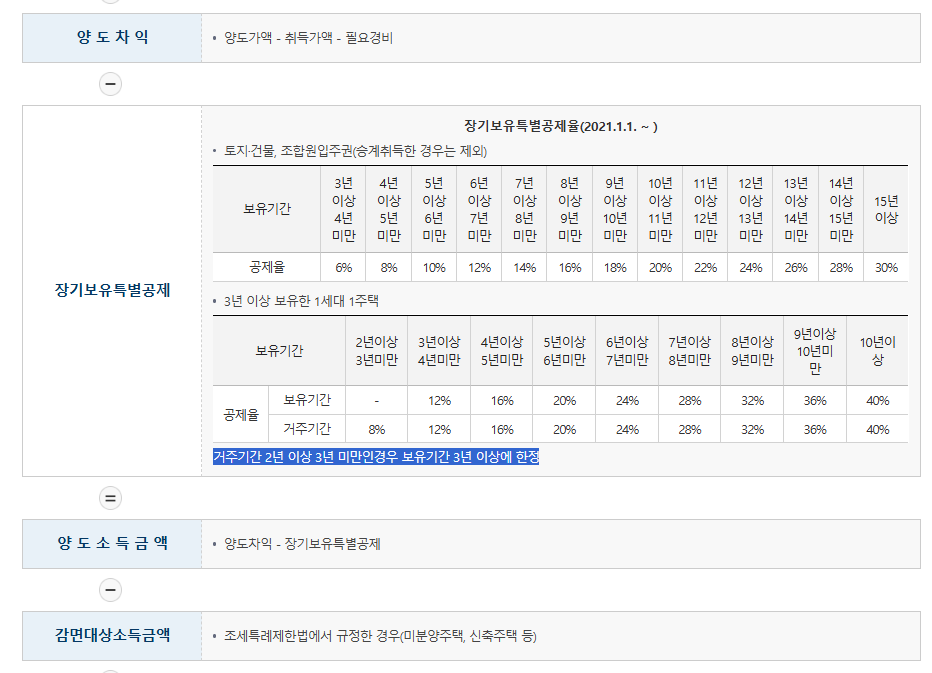Click 14년 이상 15년 미만 column header
This screenshot has height=673, width=932.
(x=841, y=209)
